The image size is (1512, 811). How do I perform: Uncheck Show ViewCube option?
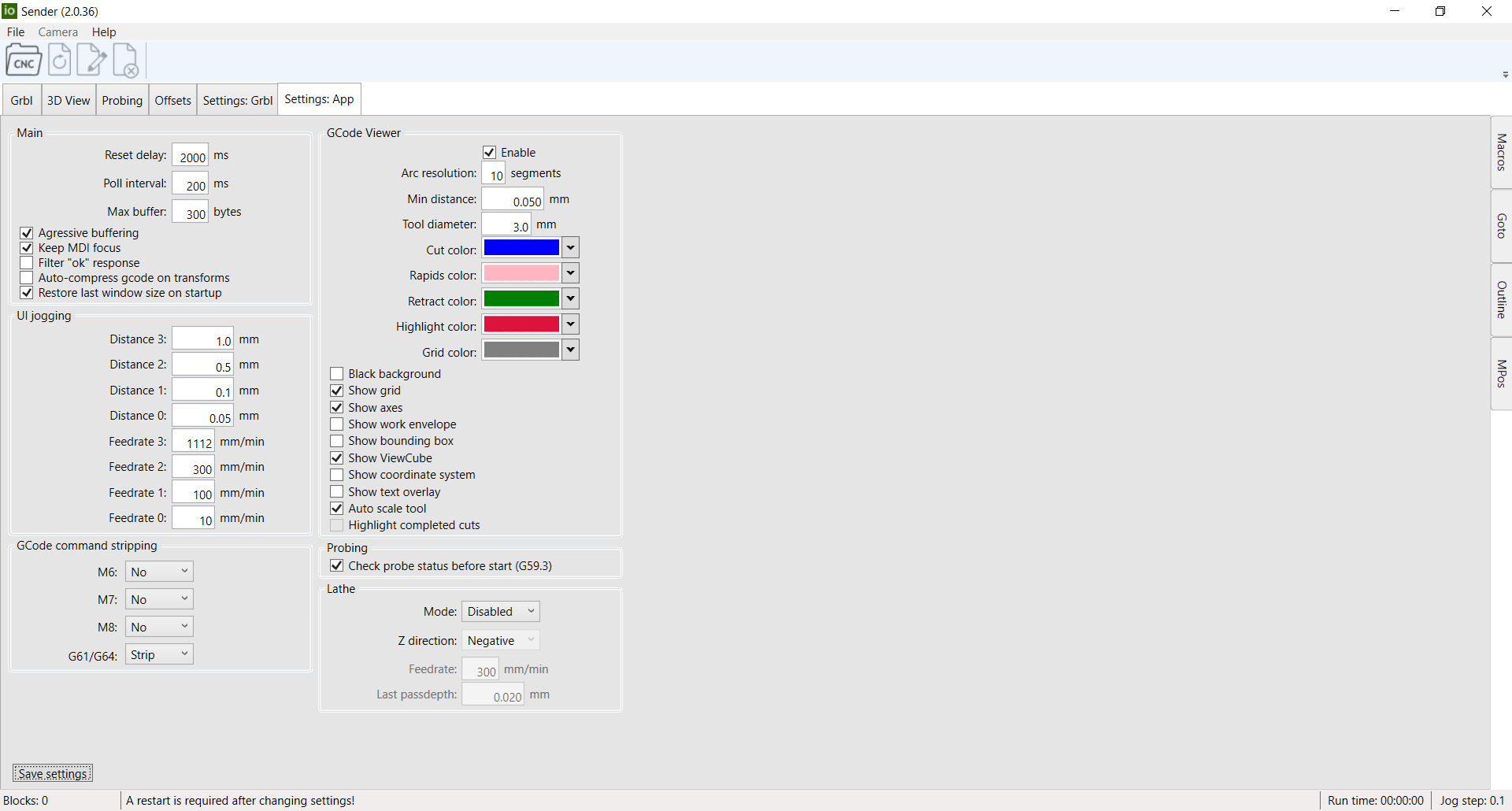pyautogui.click(x=337, y=458)
